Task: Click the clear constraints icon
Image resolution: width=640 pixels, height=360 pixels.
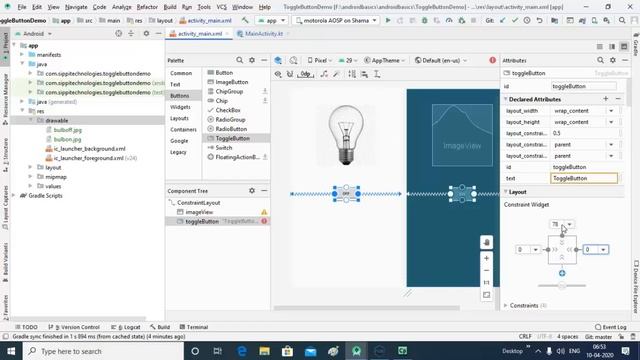Action: 324,74
